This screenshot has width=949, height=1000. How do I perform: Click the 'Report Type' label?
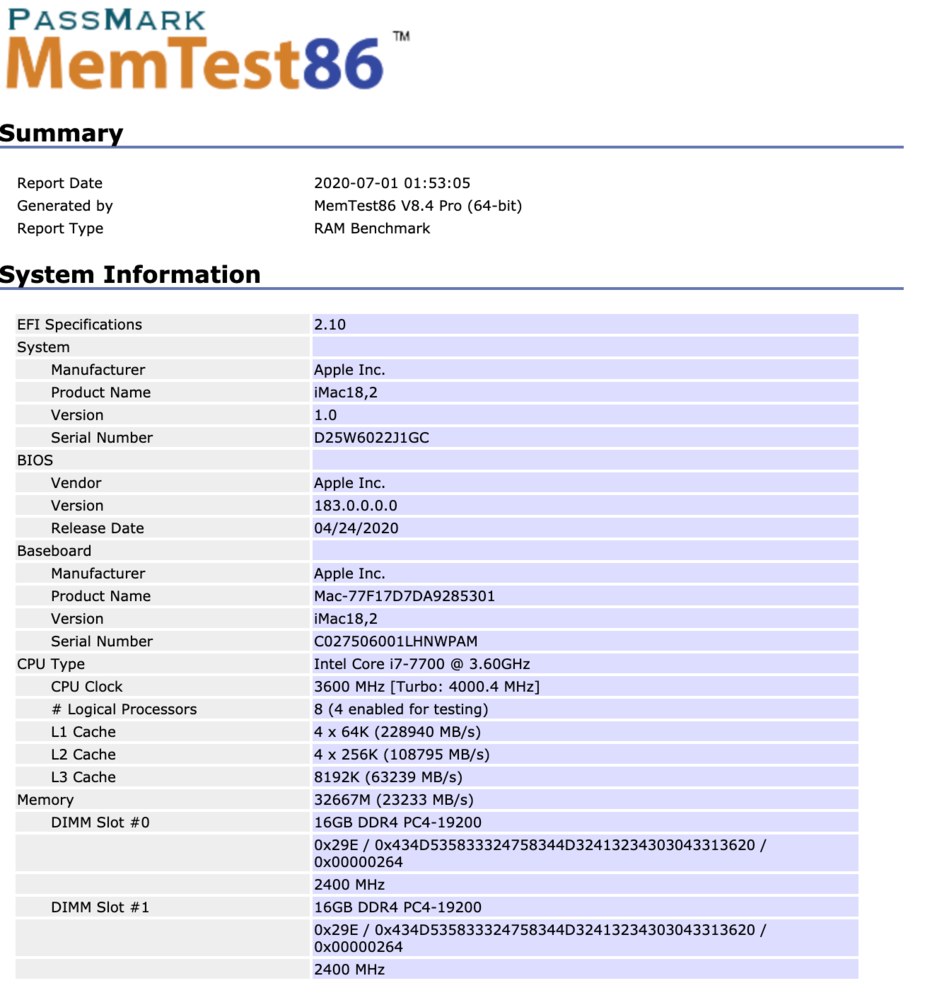coord(60,228)
